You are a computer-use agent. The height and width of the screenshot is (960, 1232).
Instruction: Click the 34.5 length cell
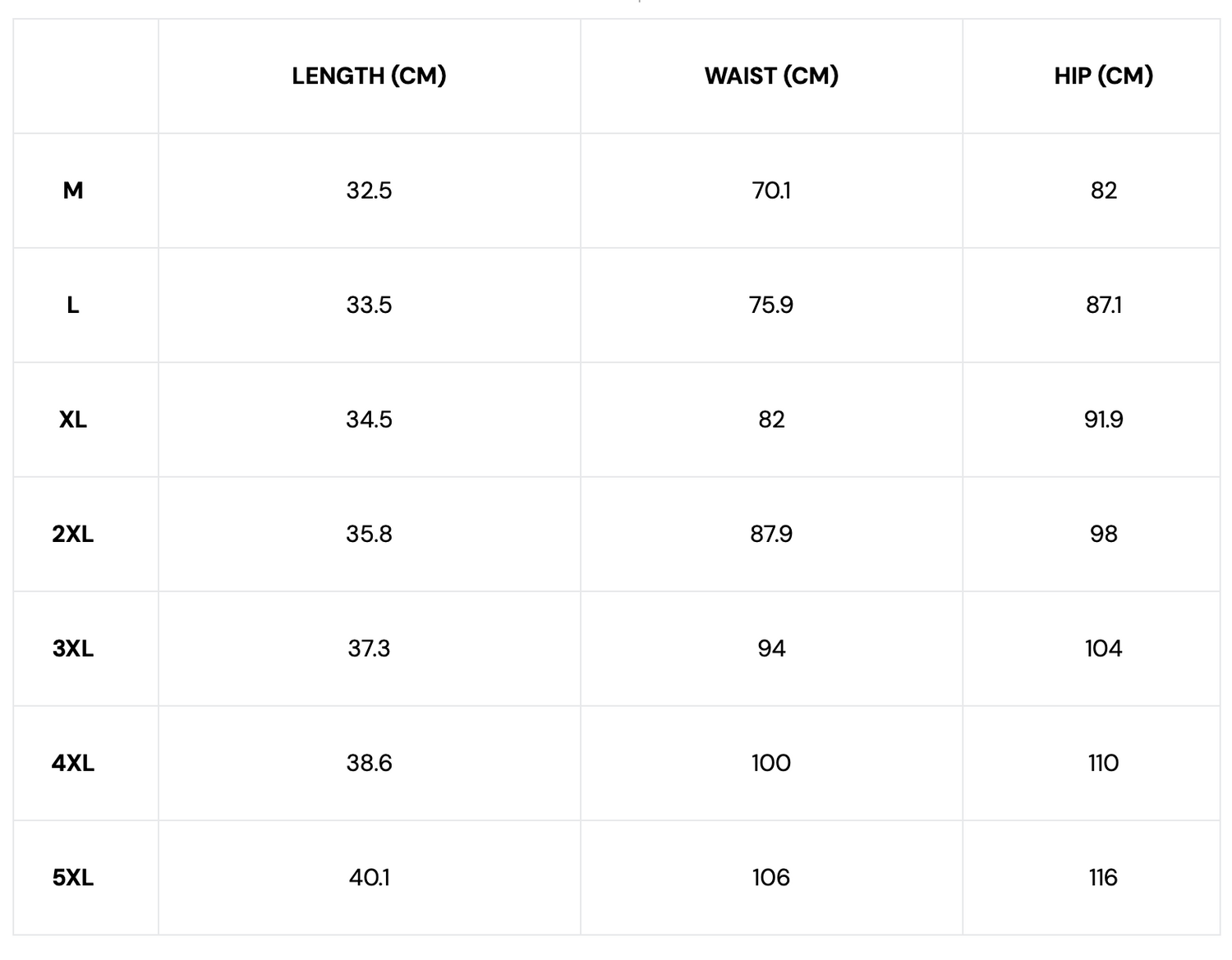pos(369,420)
